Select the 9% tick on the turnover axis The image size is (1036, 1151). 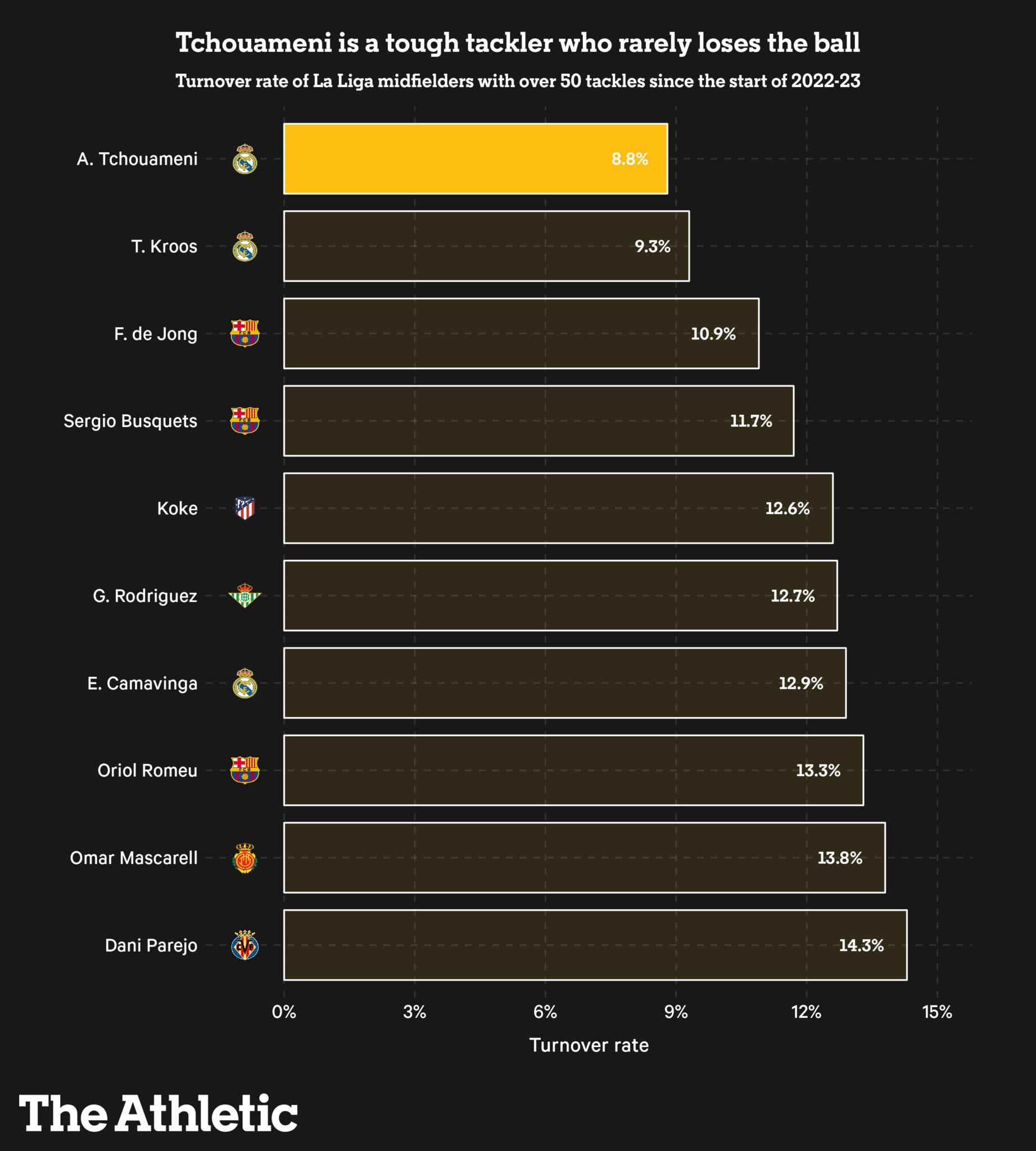[x=676, y=1012]
